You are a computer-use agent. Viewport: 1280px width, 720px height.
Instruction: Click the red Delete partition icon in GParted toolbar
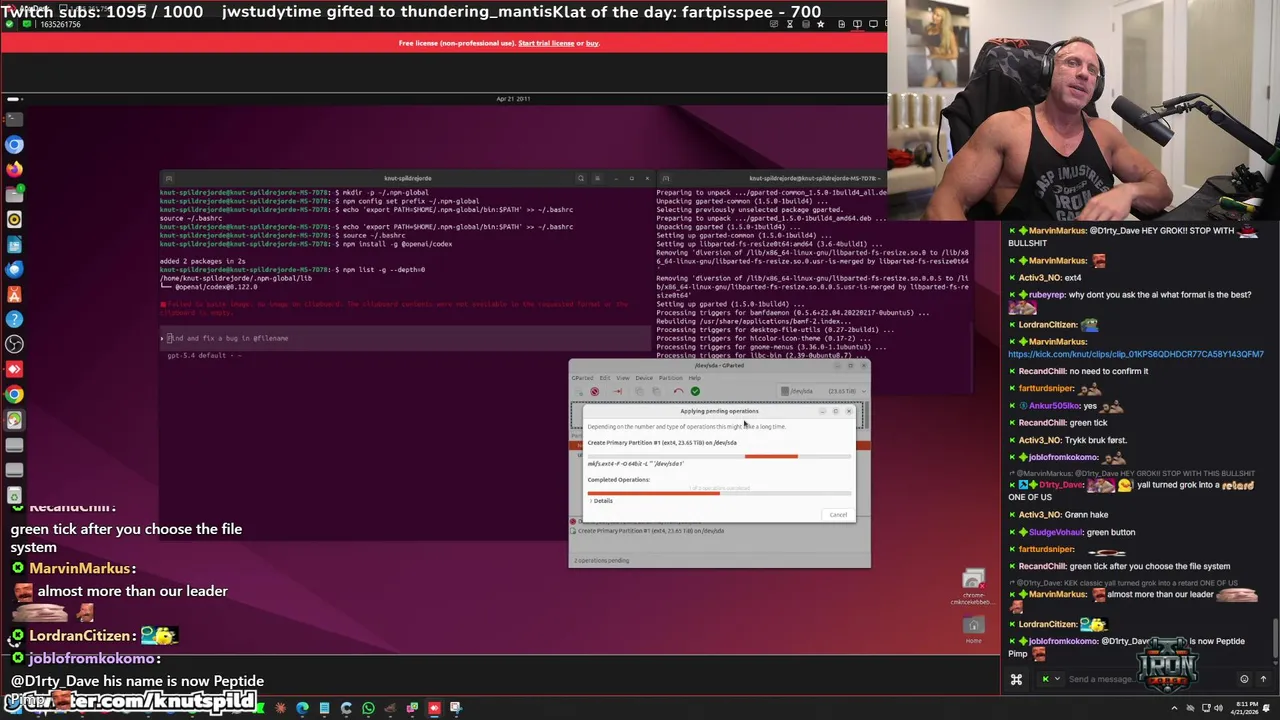pos(595,391)
